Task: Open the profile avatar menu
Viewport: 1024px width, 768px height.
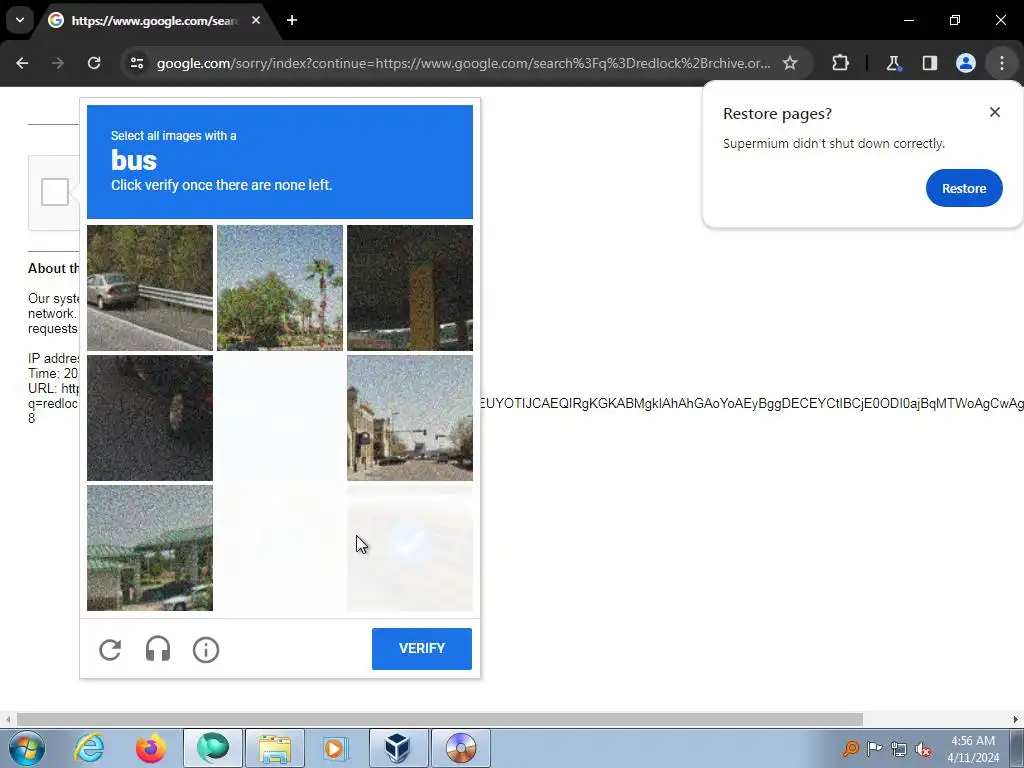Action: pyautogui.click(x=966, y=63)
